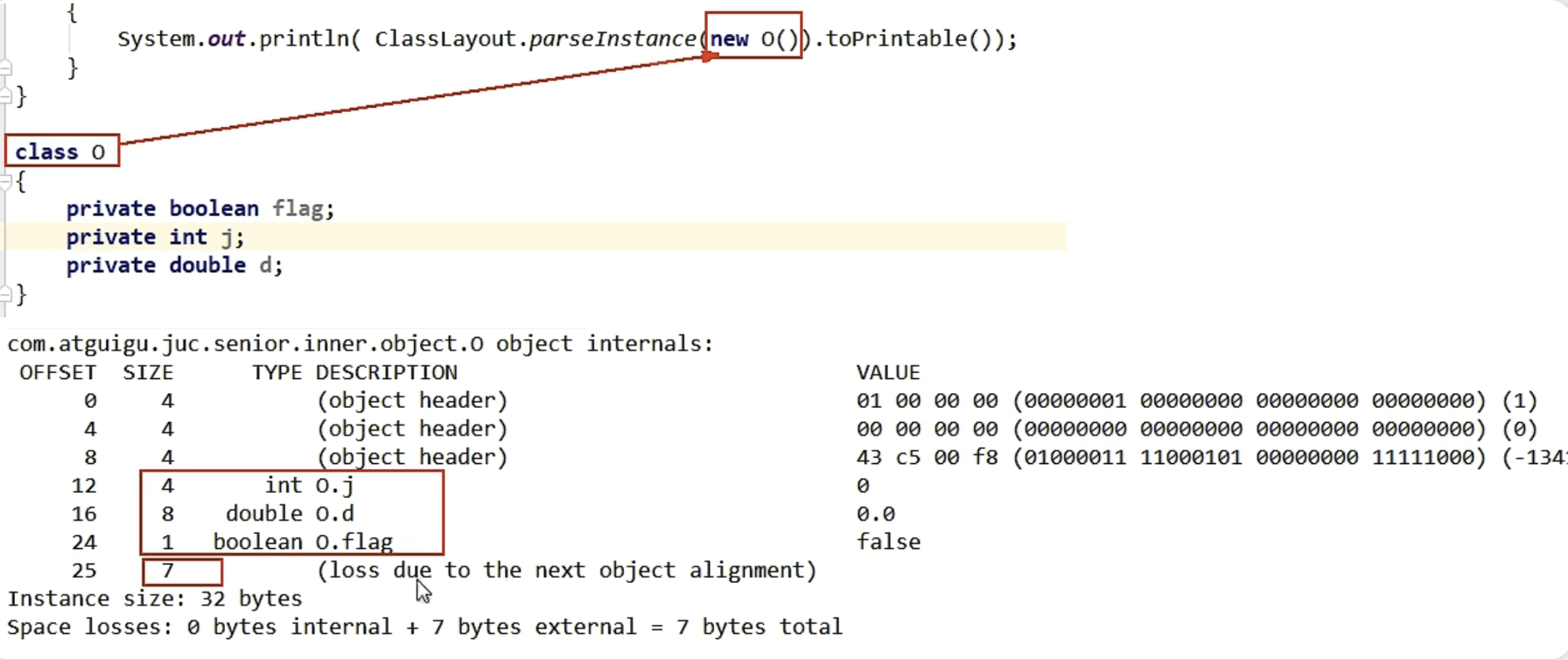Screen dimensions: 1568x660
Task: Click fold marker at class O closing brace
Action: pos(6,294)
